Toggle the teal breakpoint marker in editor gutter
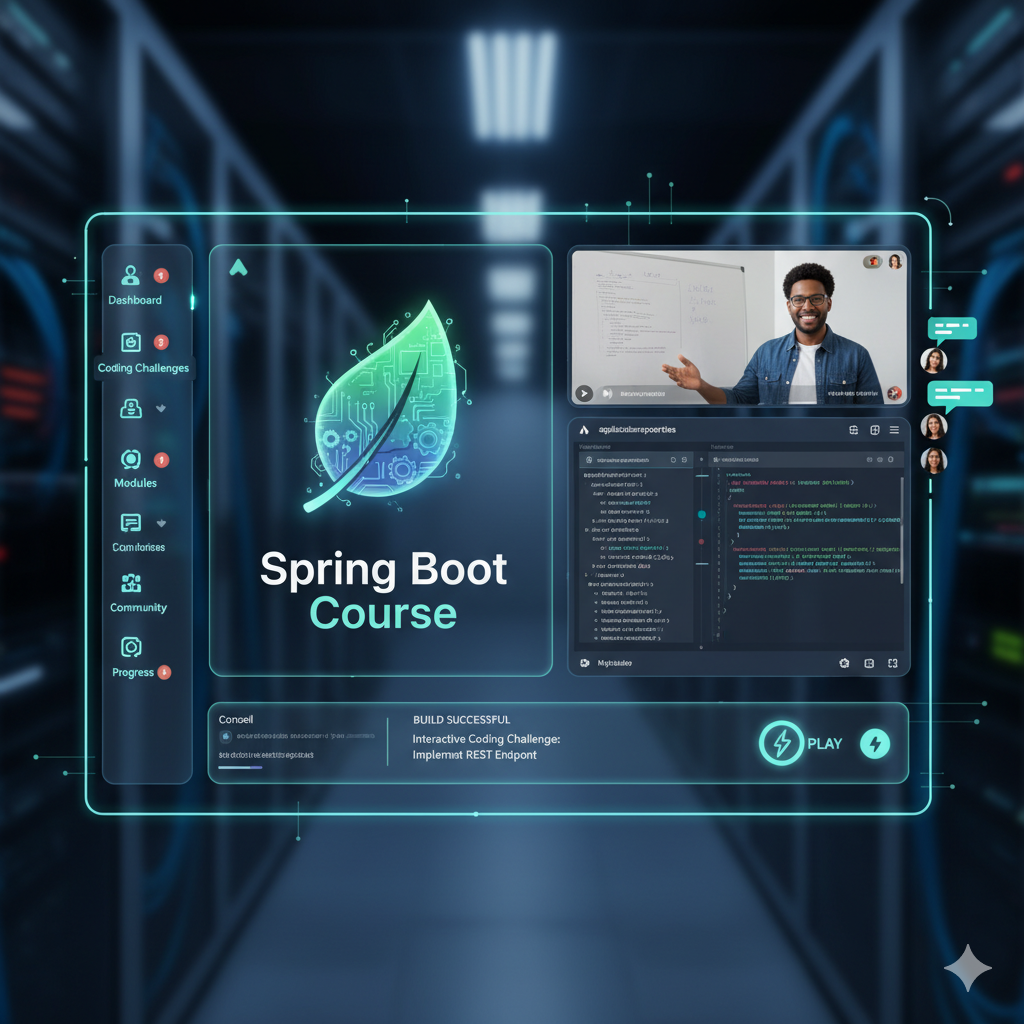The width and height of the screenshot is (1024, 1024). [701, 514]
